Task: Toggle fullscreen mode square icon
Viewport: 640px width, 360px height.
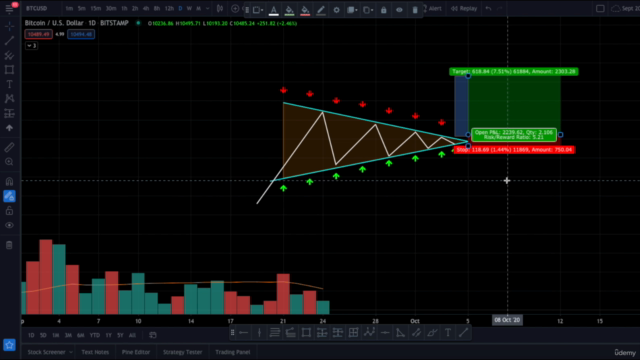Action: (600, 9)
